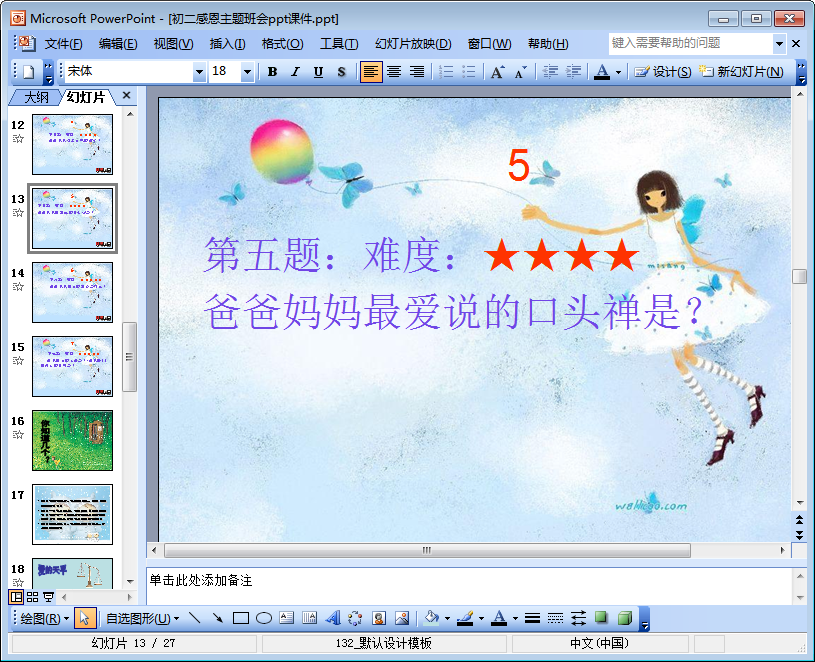Apply Fill Color paint bucket
The image size is (815, 662).
coord(431,618)
